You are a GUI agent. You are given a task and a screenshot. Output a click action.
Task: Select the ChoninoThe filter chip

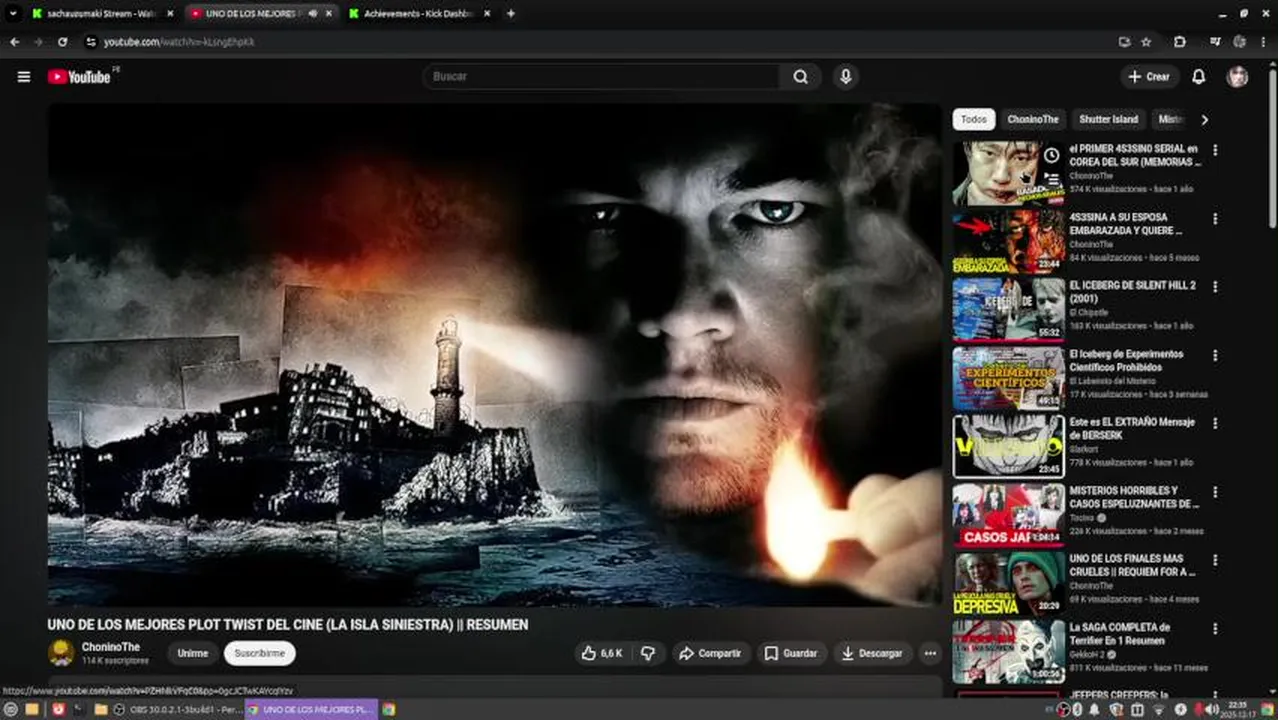[1033, 119]
